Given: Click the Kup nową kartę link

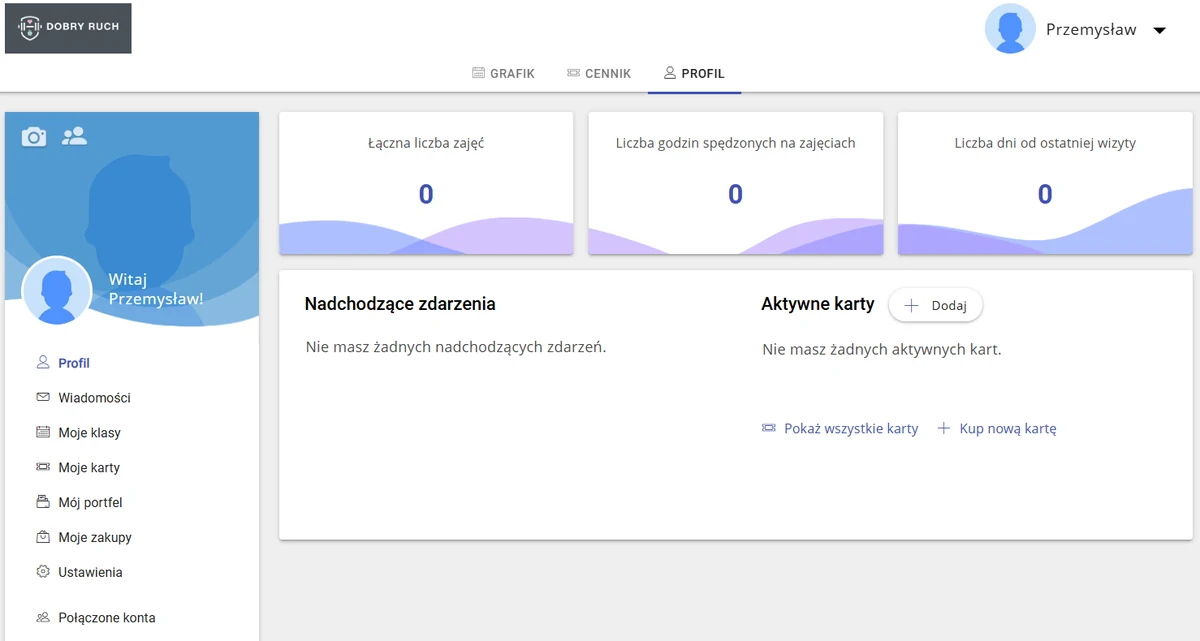Looking at the screenshot, I should (997, 428).
